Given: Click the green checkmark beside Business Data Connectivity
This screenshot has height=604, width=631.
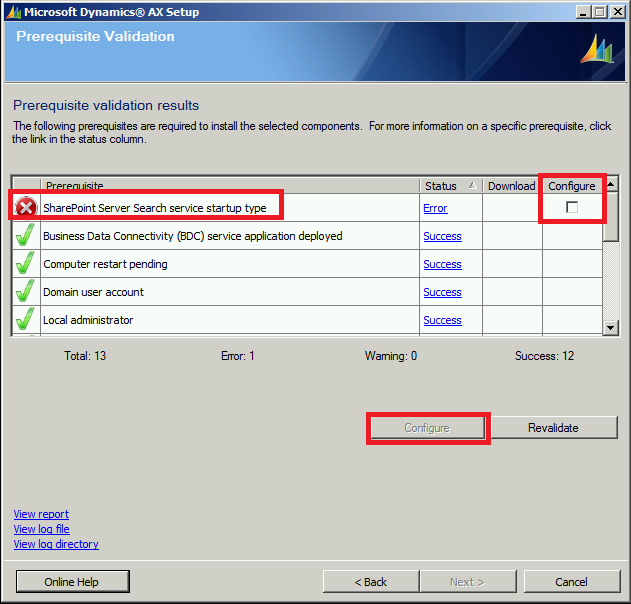Looking at the screenshot, I should 25,235.
